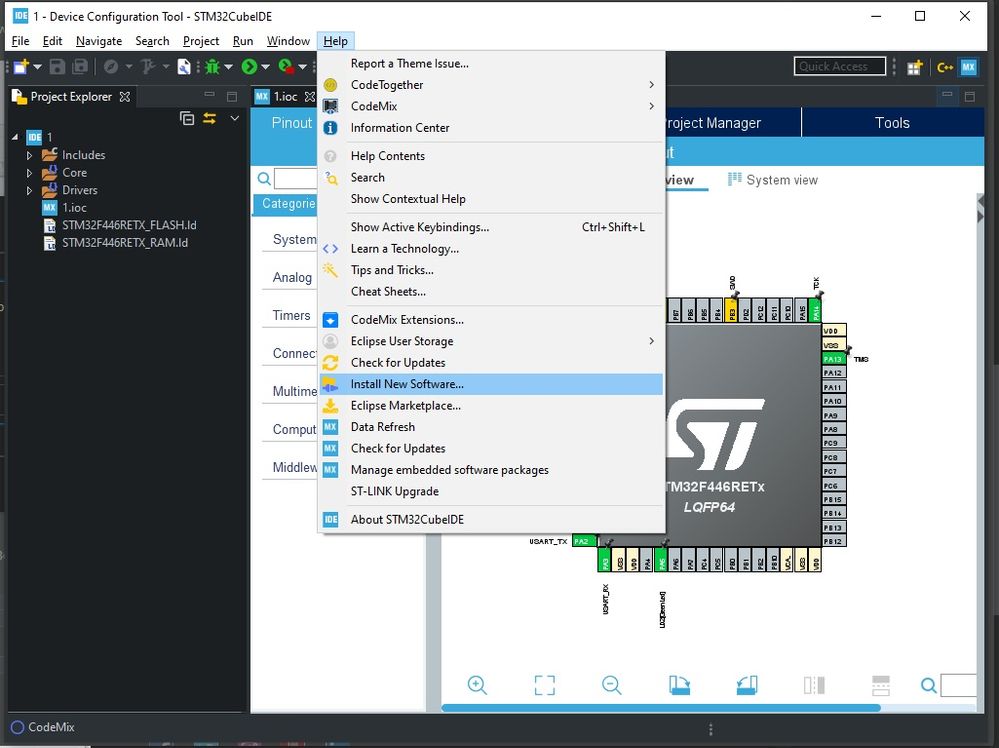Click the Save toolbar icon
This screenshot has height=748, width=999.
(x=57, y=66)
